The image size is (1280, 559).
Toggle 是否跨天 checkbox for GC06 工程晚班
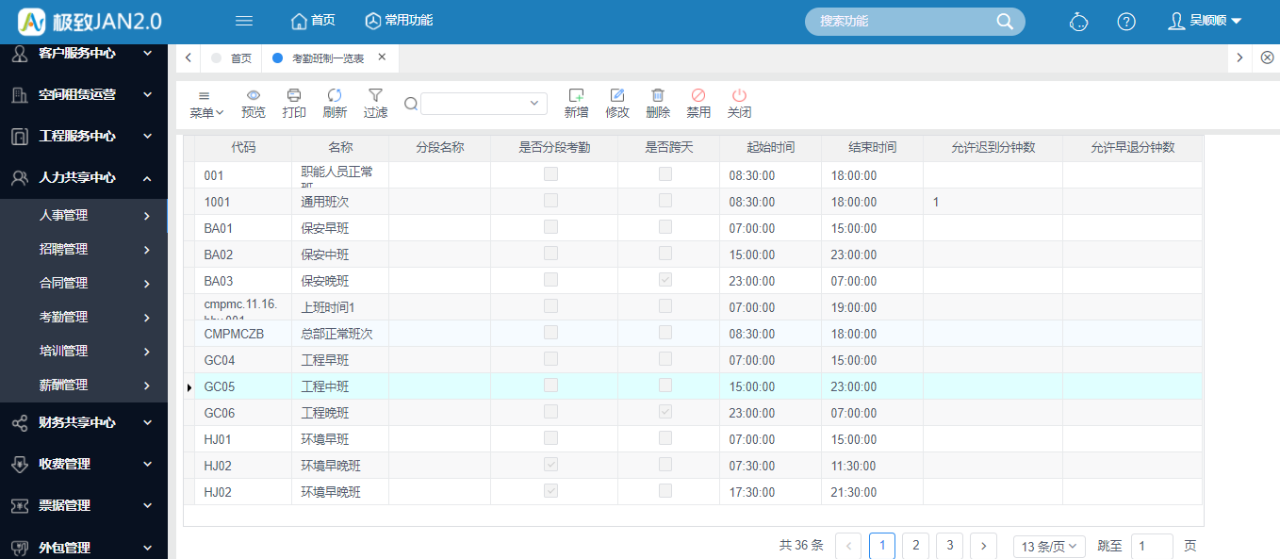665,412
